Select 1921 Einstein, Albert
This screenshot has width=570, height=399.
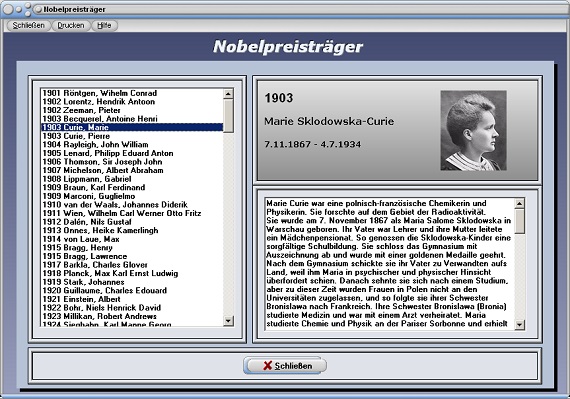click(x=132, y=299)
